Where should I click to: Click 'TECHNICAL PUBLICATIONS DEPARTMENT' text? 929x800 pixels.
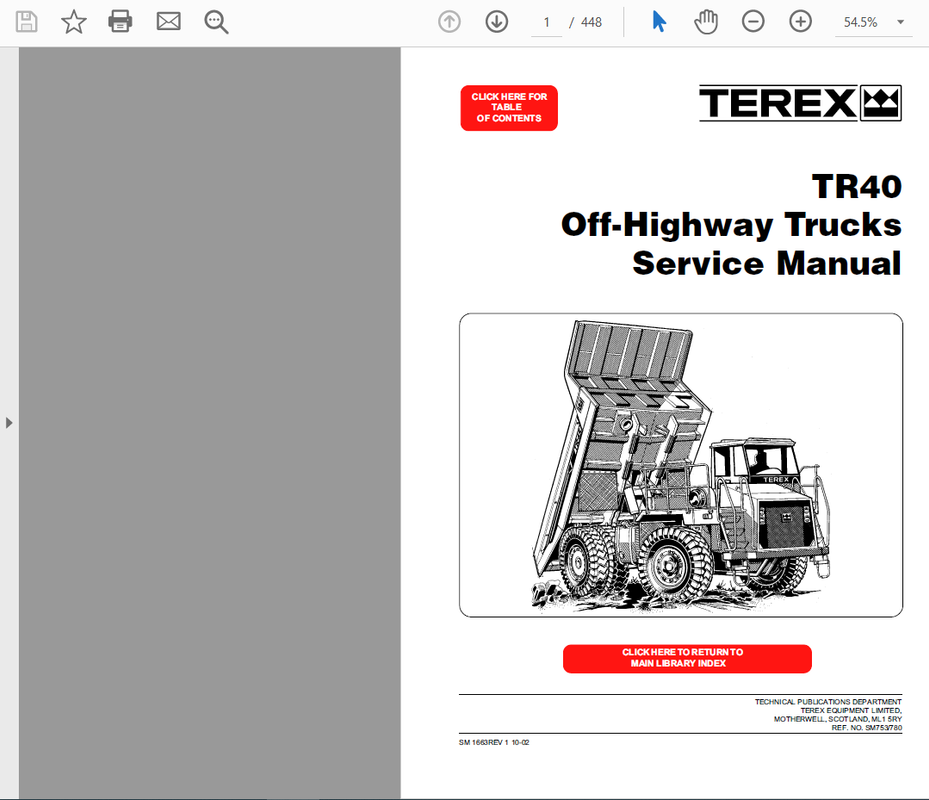tap(828, 702)
